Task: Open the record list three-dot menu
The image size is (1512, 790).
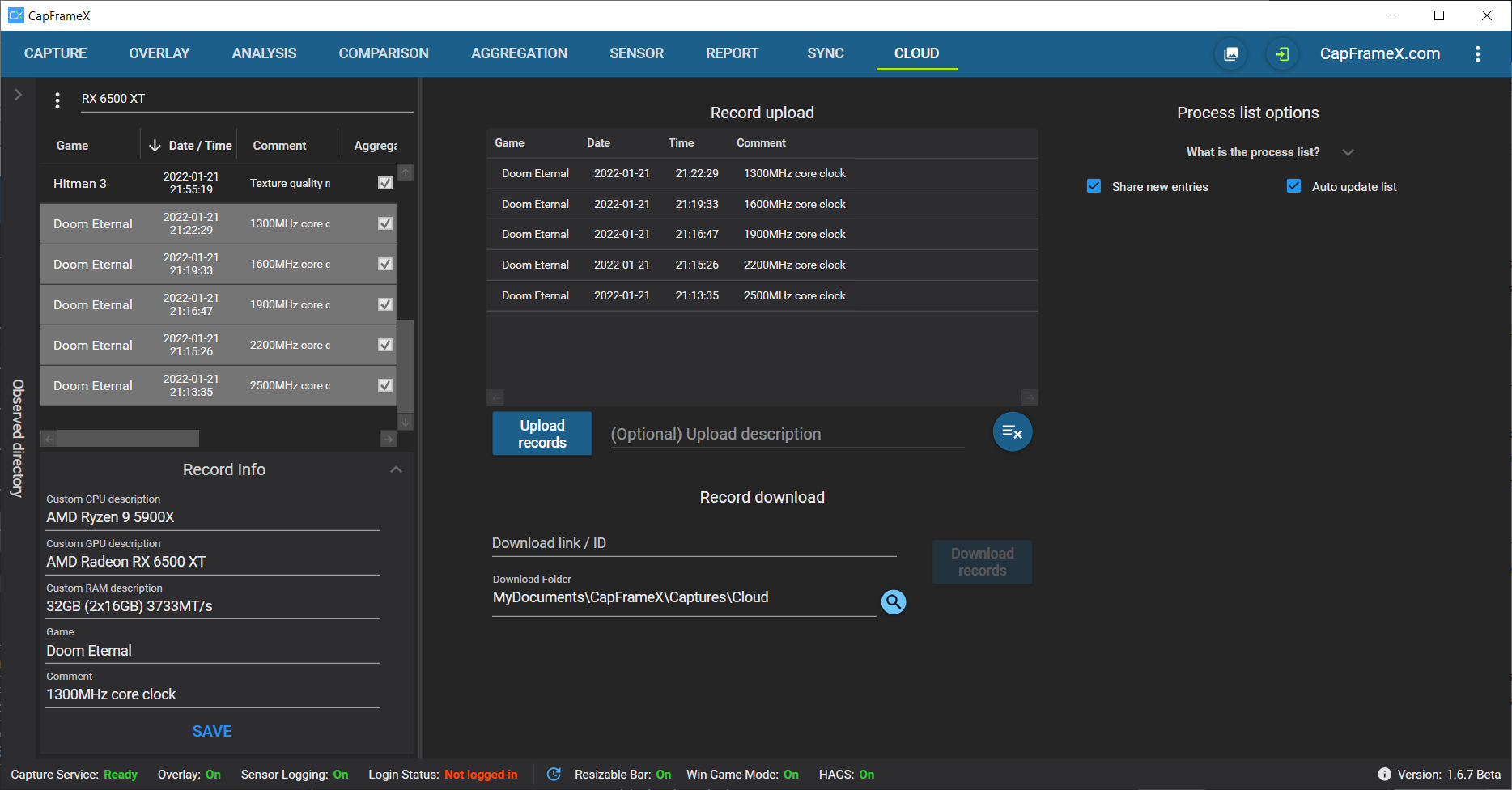Action: click(x=57, y=100)
